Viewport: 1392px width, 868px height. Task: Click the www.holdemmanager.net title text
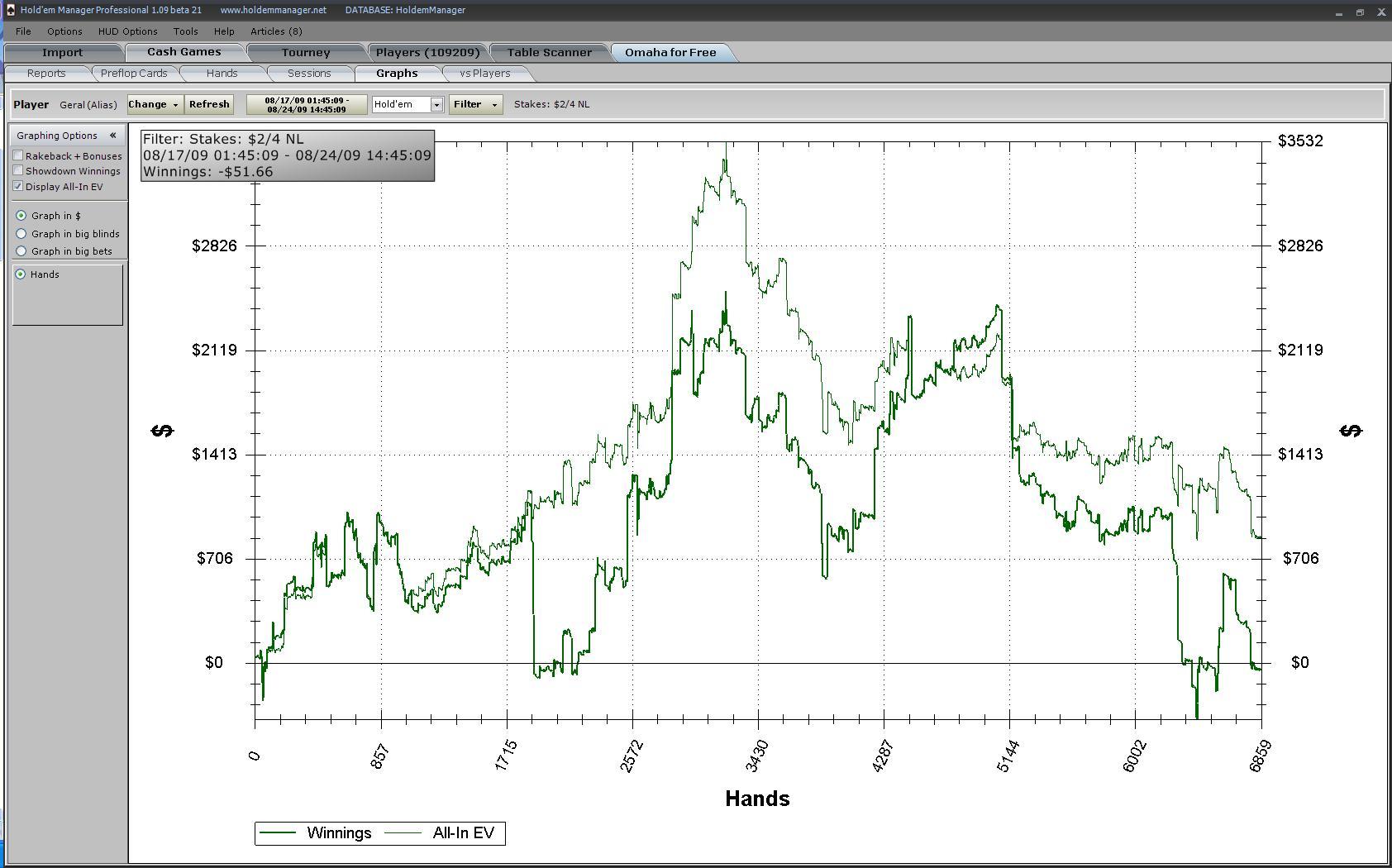pyautogui.click(x=274, y=10)
